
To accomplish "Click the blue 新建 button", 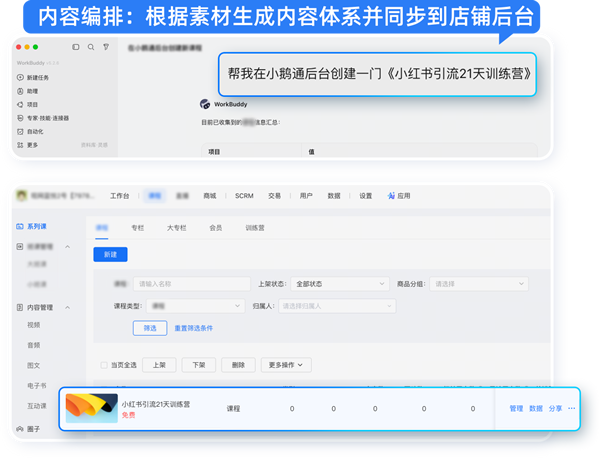I will (x=110, y=254).
